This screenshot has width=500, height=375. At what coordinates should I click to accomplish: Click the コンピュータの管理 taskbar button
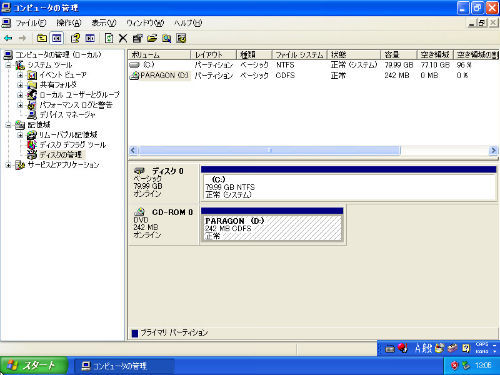coord(124,366)
